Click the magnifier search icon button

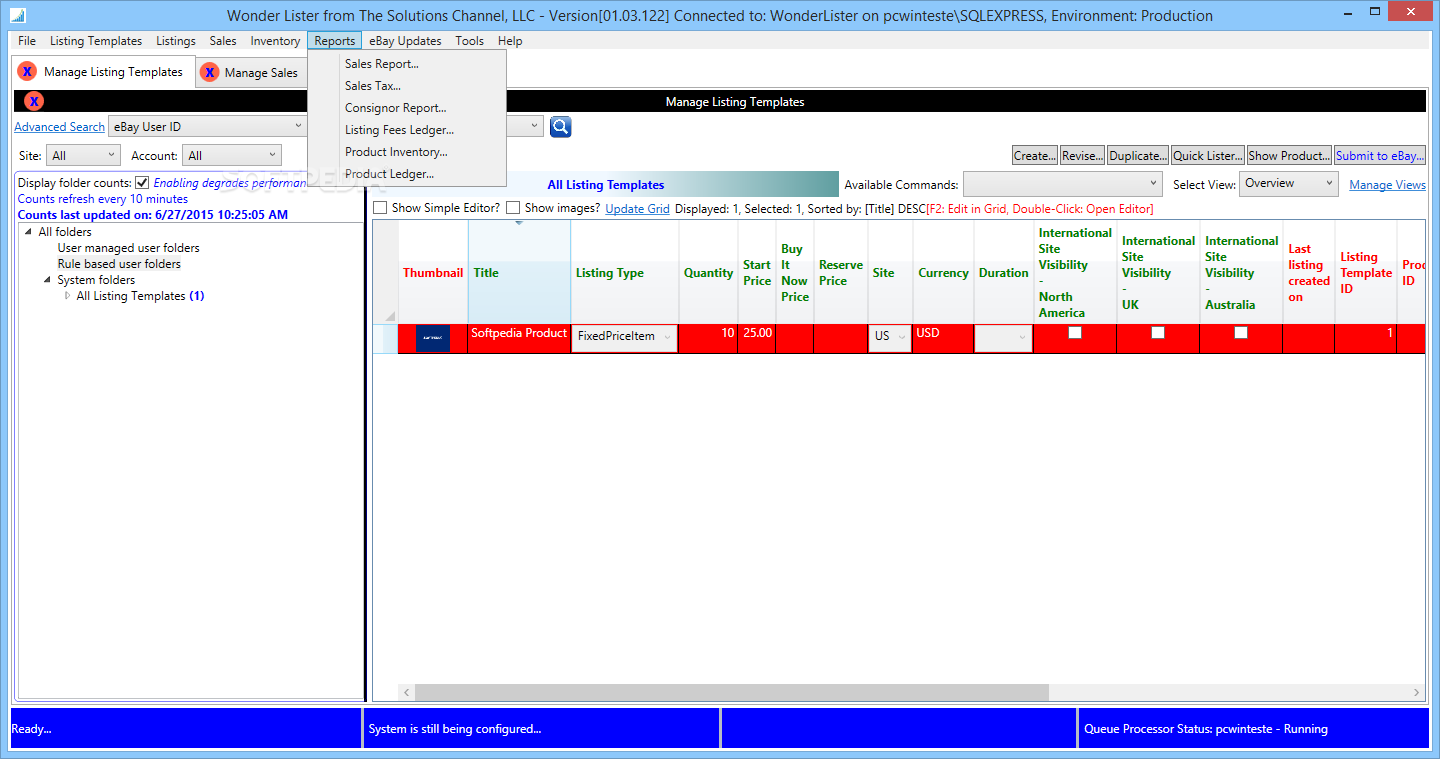(560, 127)
